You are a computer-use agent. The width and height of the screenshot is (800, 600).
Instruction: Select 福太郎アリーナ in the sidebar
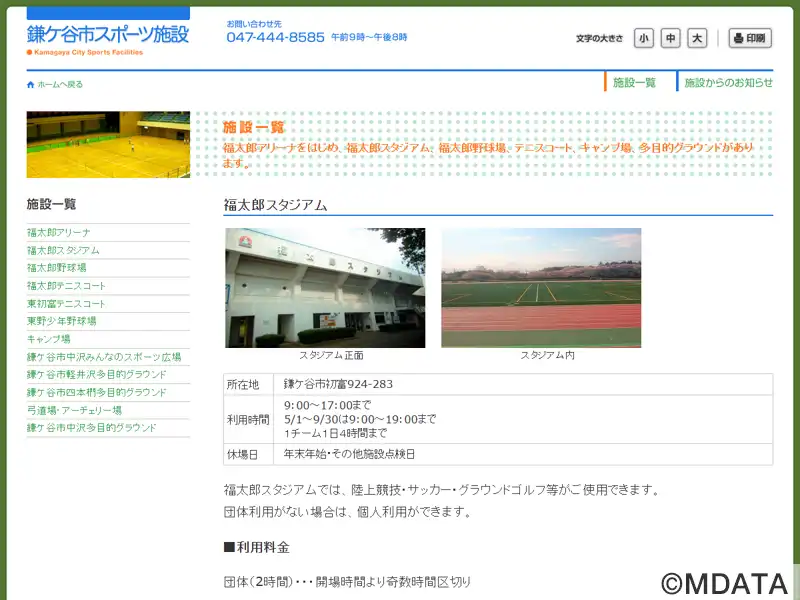(59, 233)
